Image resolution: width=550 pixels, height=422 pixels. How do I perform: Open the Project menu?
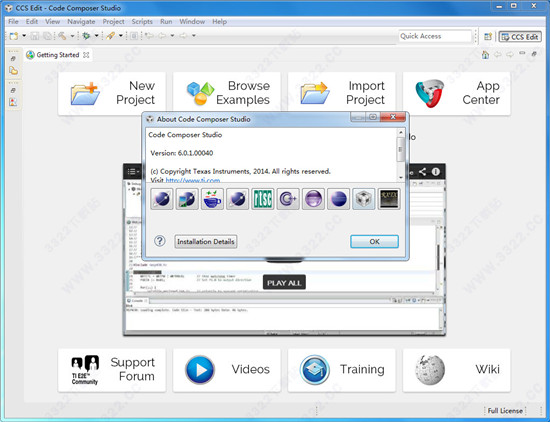[x=113, y=21]
